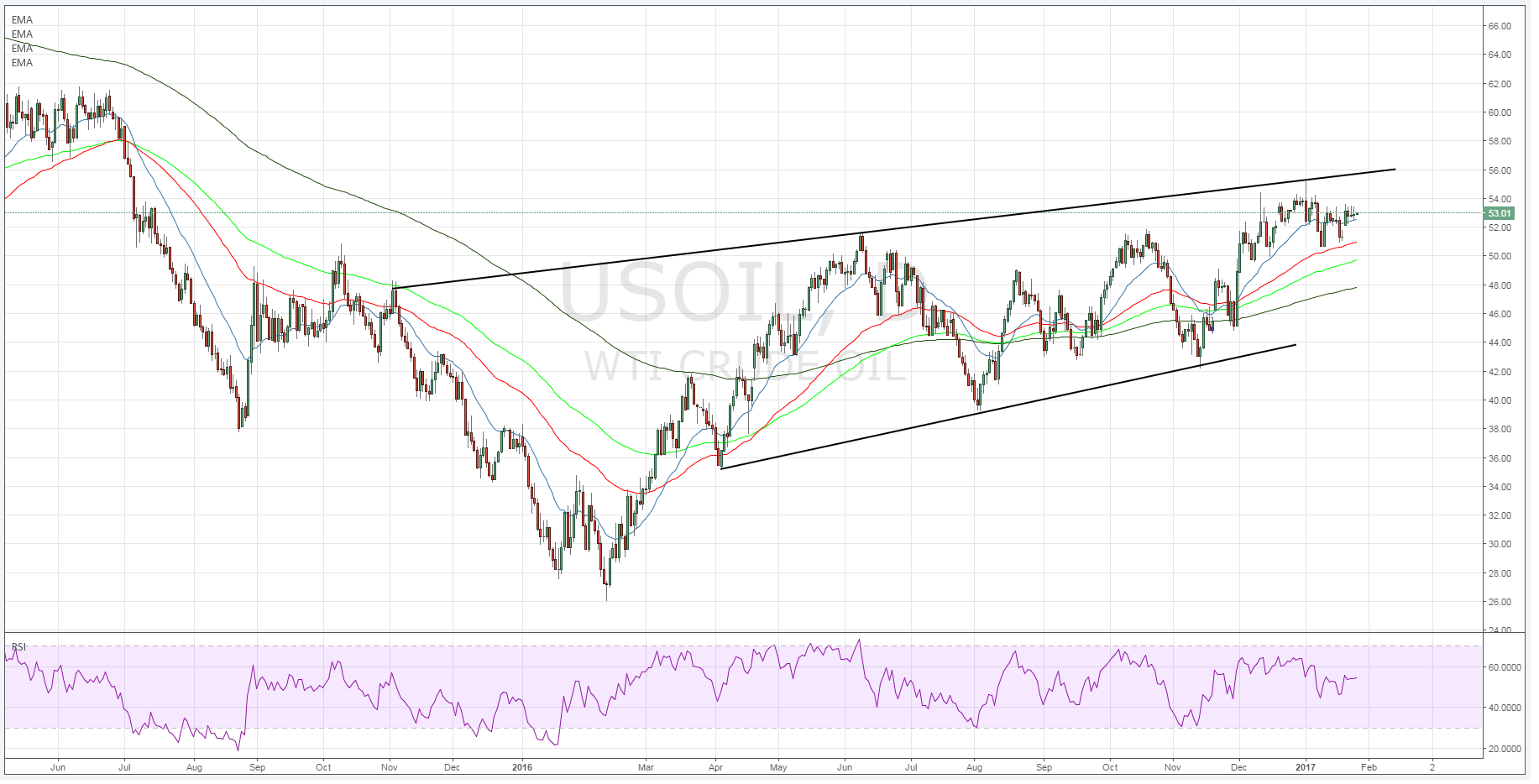Select the upper ascending trend line
The image size is (1539, 784).
pyautogui.click(x=894, y=228)
